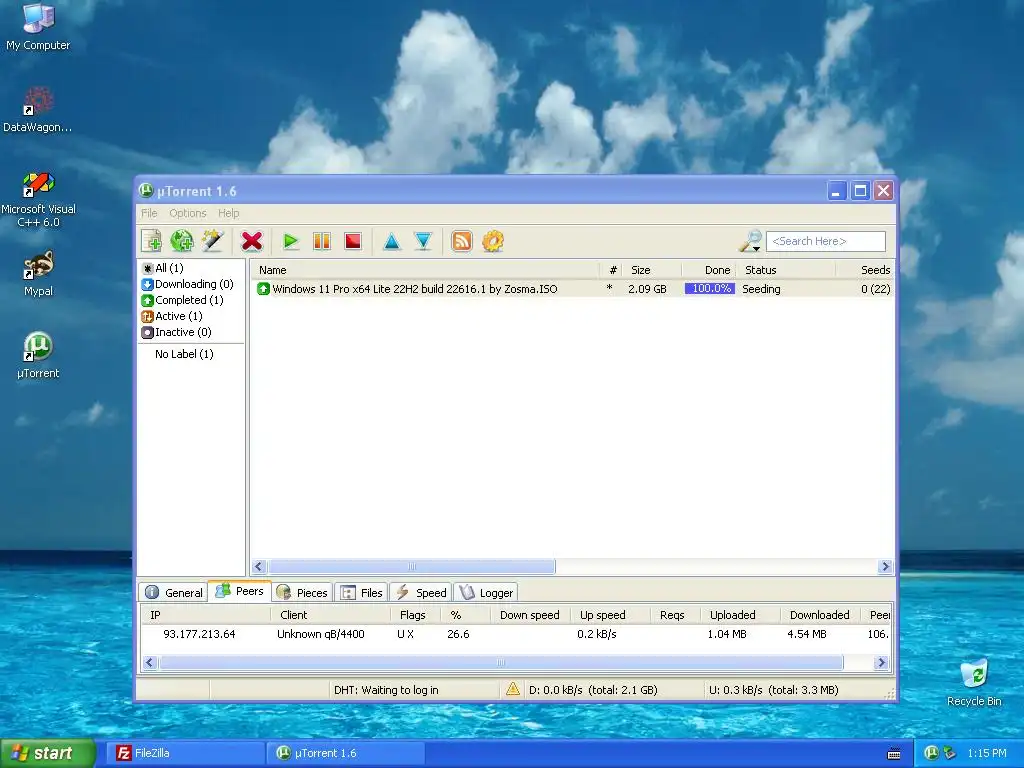Switch to the Logger tab

click(486, 592)
